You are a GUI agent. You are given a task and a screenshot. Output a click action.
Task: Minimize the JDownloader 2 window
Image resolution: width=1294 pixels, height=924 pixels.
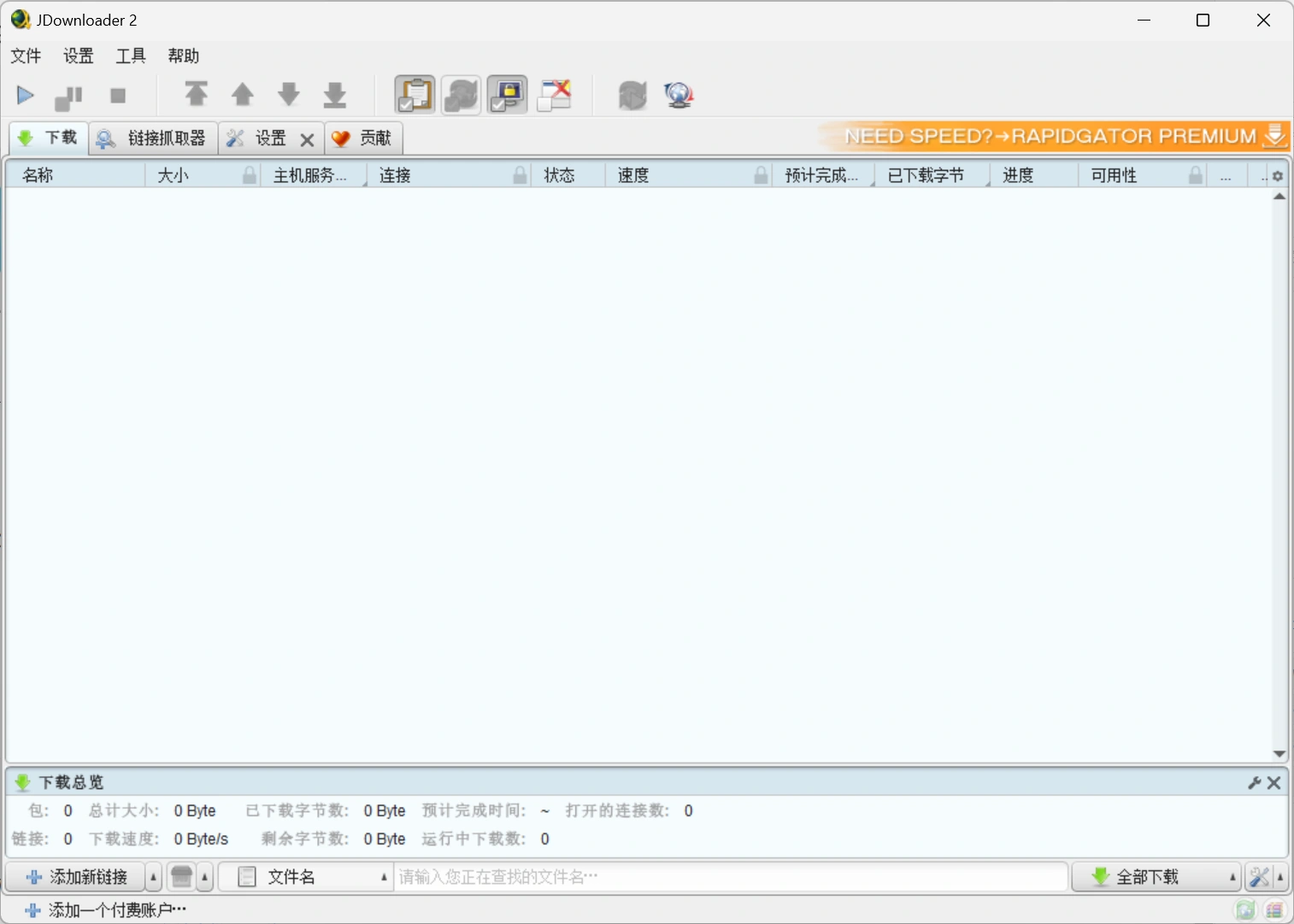1144,21
